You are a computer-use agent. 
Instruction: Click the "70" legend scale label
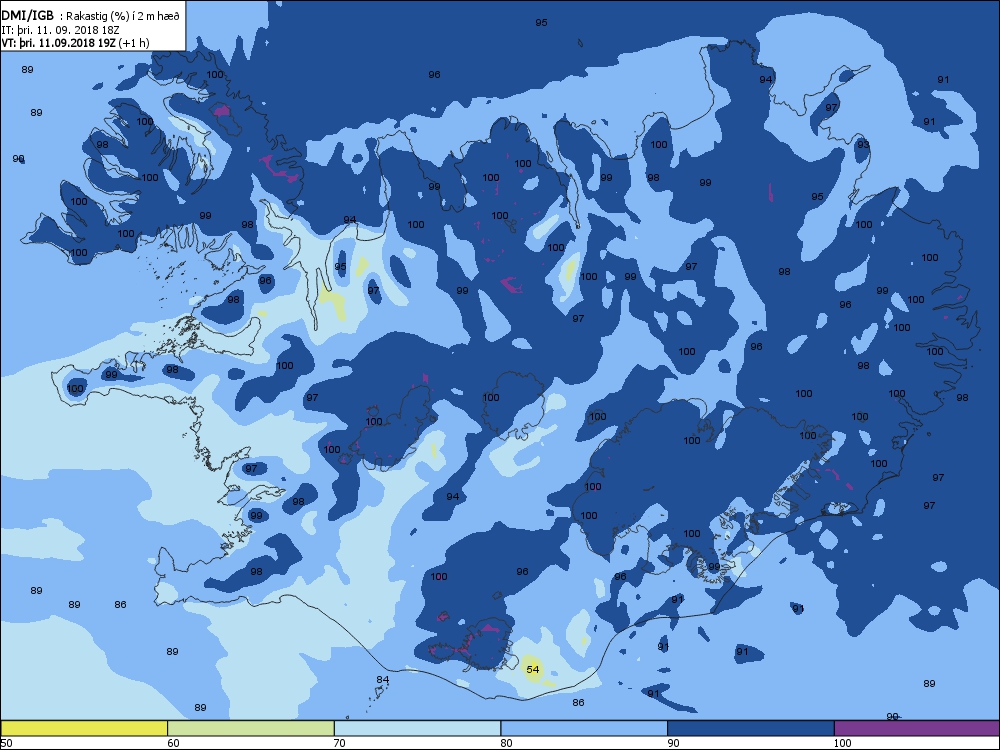(340, 742)
